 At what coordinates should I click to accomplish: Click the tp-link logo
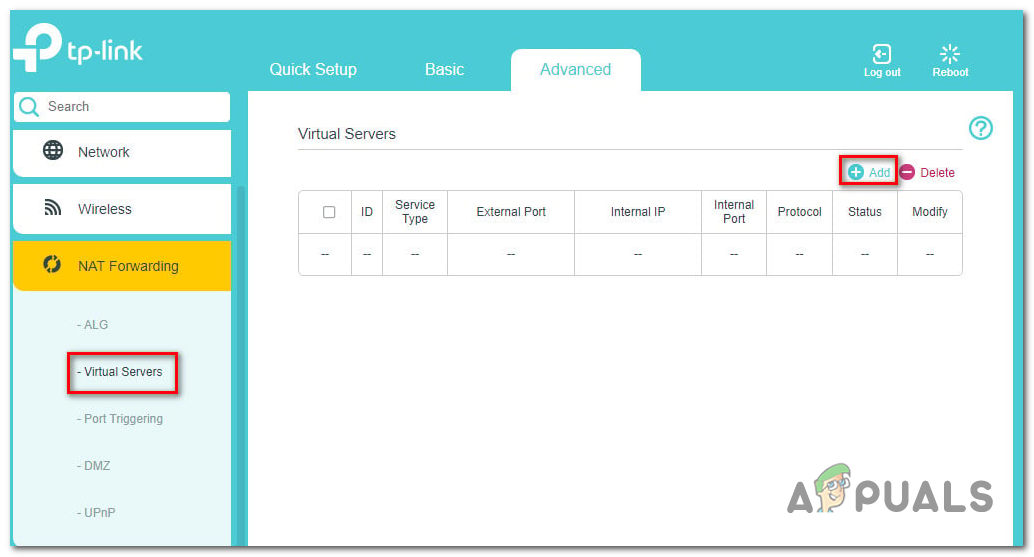(x=77, y=47)
